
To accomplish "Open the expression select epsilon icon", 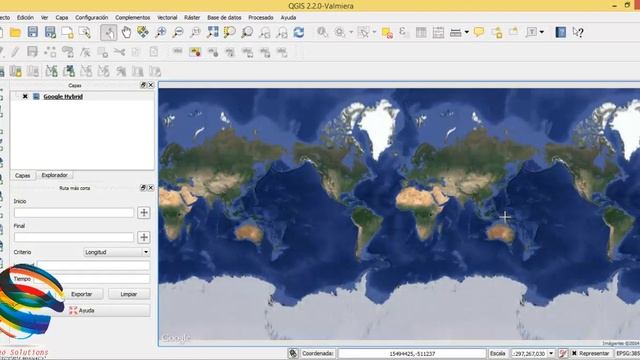I will coord(403,32).
